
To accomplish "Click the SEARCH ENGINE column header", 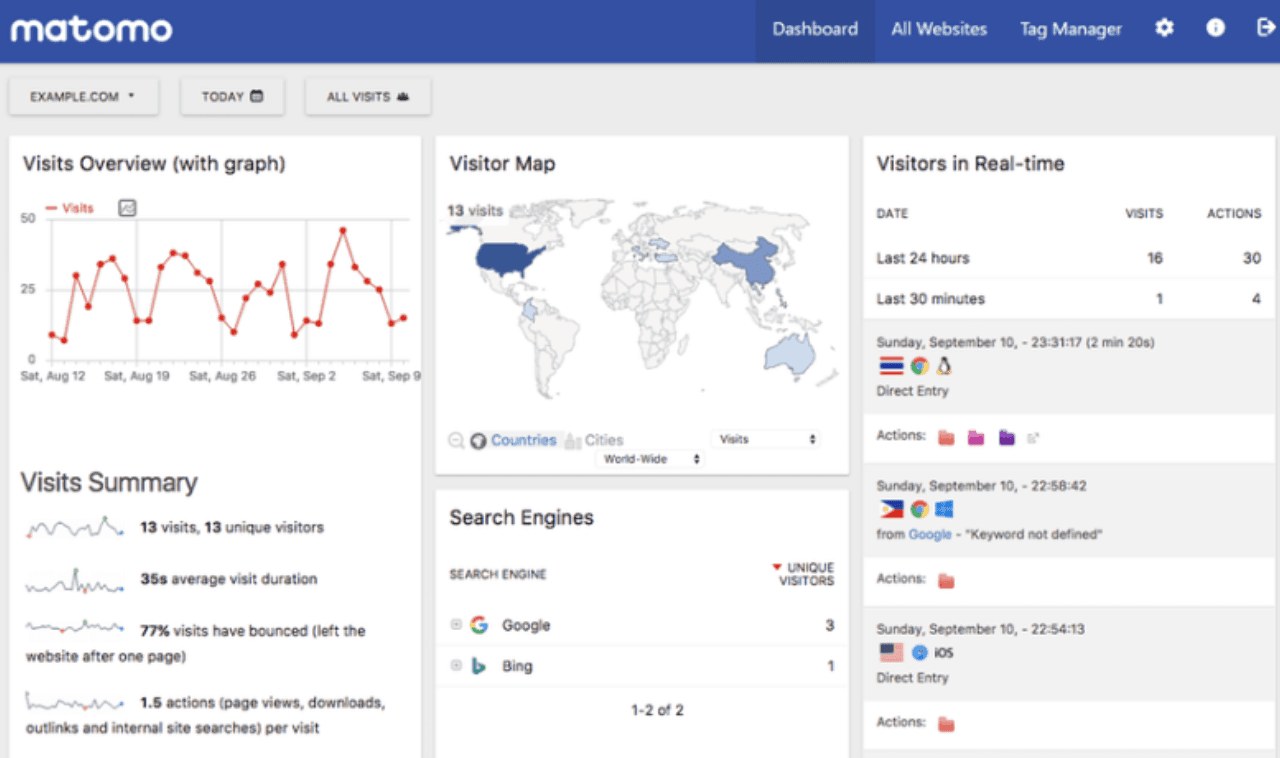I will 498,575.
